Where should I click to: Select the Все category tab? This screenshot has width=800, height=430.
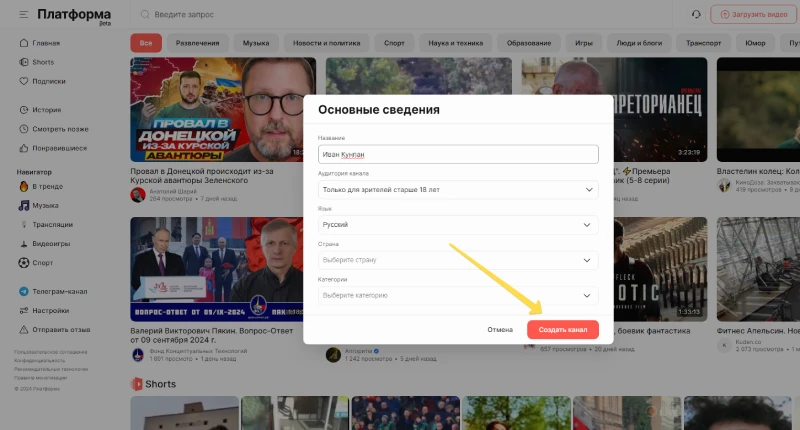(146, 43)
